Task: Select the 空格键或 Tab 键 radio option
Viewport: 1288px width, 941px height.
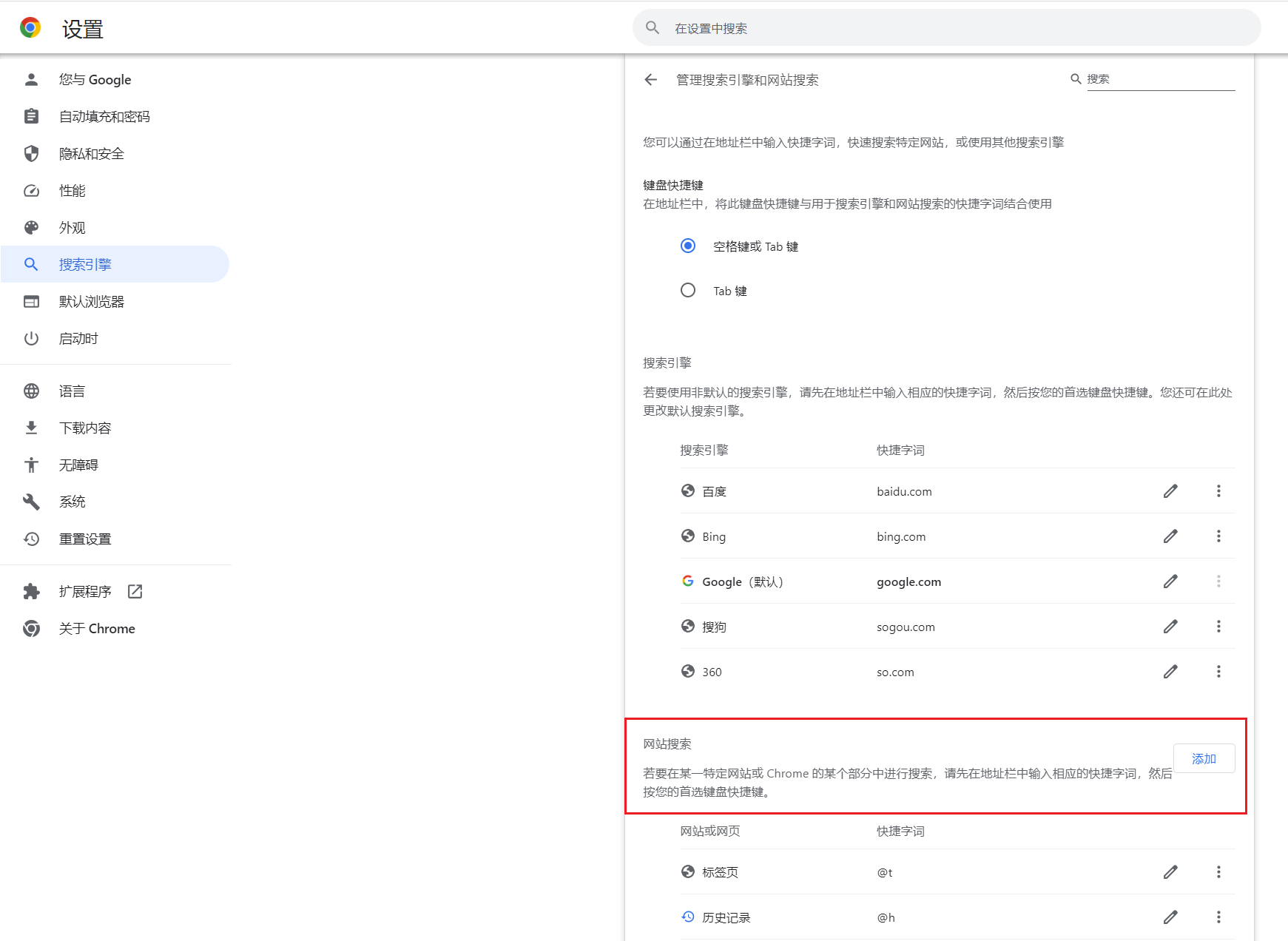Action: pos(688,246)
